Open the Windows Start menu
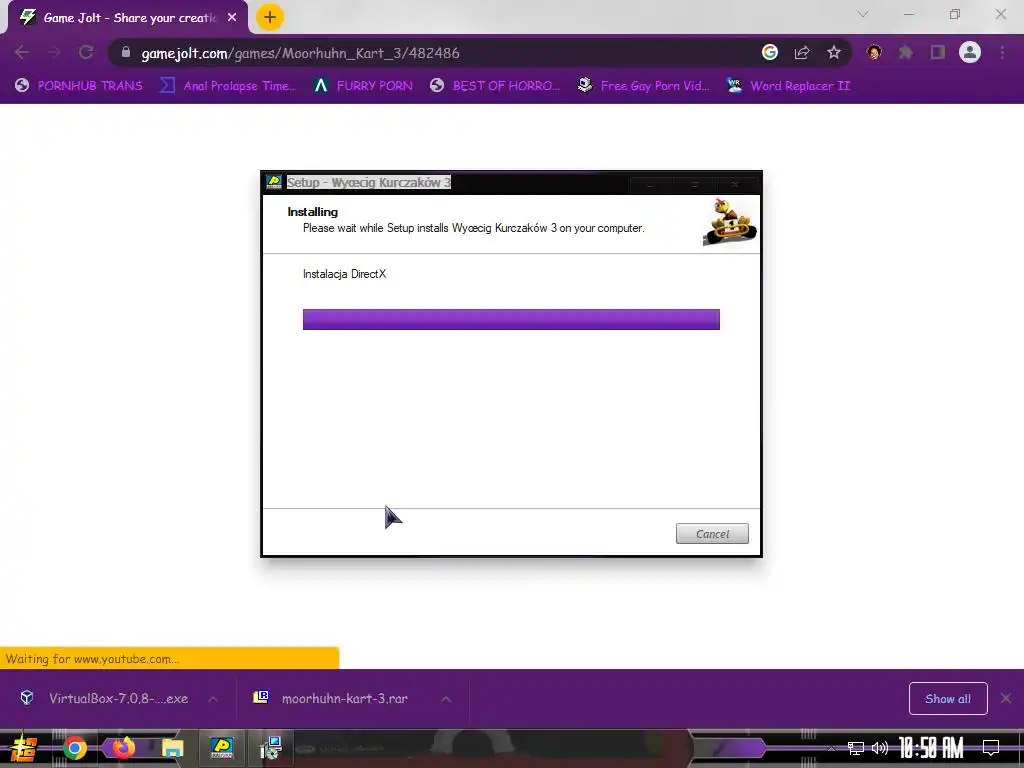Image resolution: width=1024 pixels, height=768 pixels. point(24,748)
